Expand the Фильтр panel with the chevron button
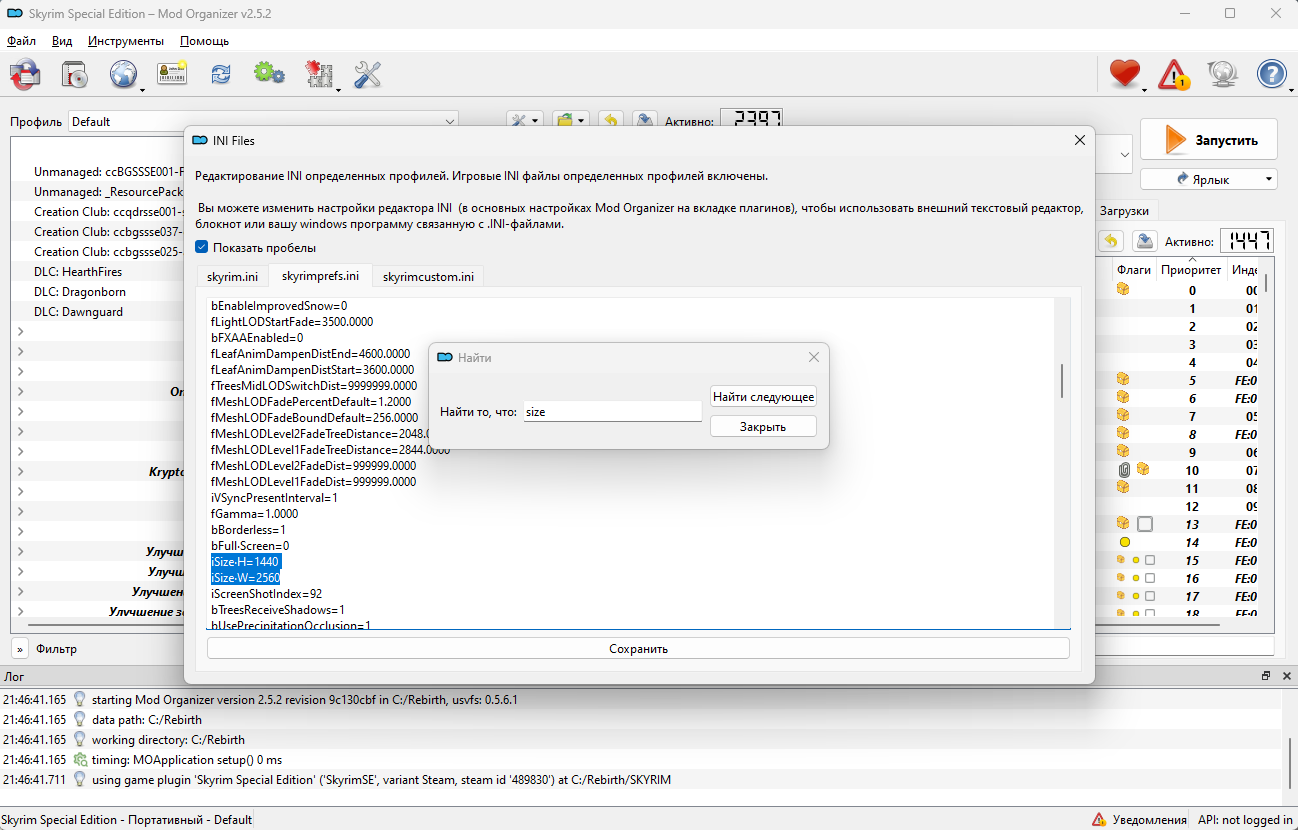1298x830 pixels. click(x=20, y=649)
